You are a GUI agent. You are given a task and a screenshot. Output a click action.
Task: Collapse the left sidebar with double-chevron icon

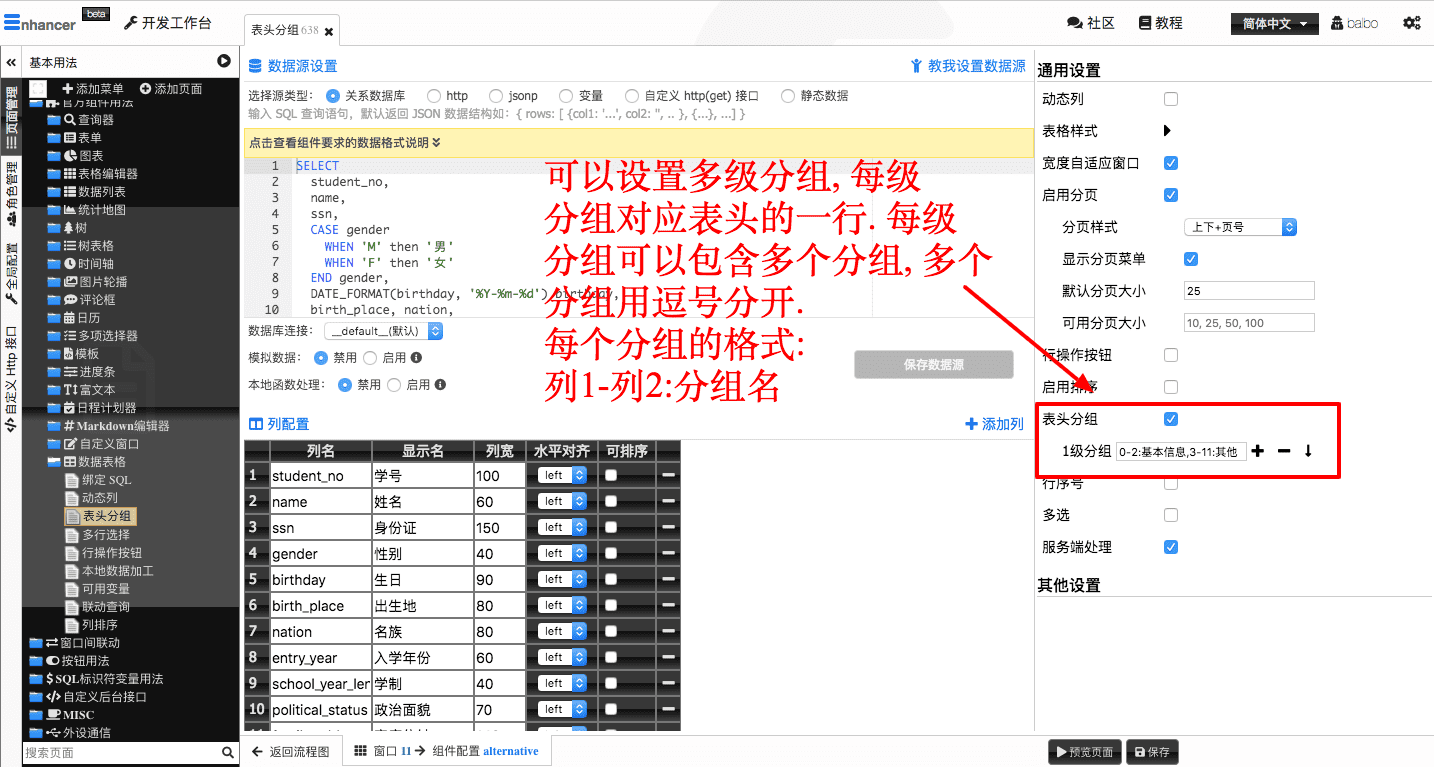coord(11,62)
